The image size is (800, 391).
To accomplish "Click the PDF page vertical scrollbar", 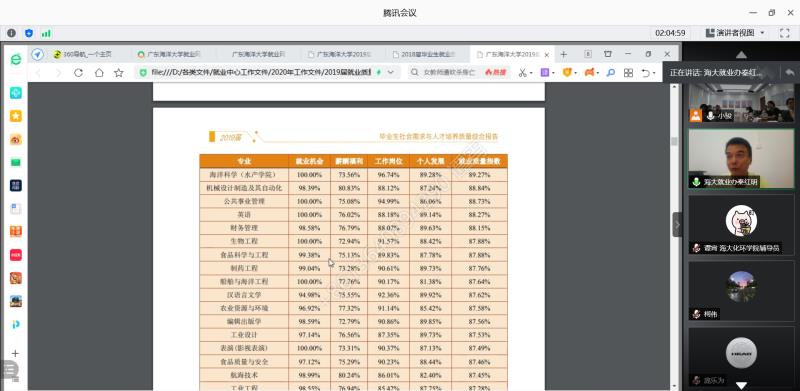I will tap(674, 236).
